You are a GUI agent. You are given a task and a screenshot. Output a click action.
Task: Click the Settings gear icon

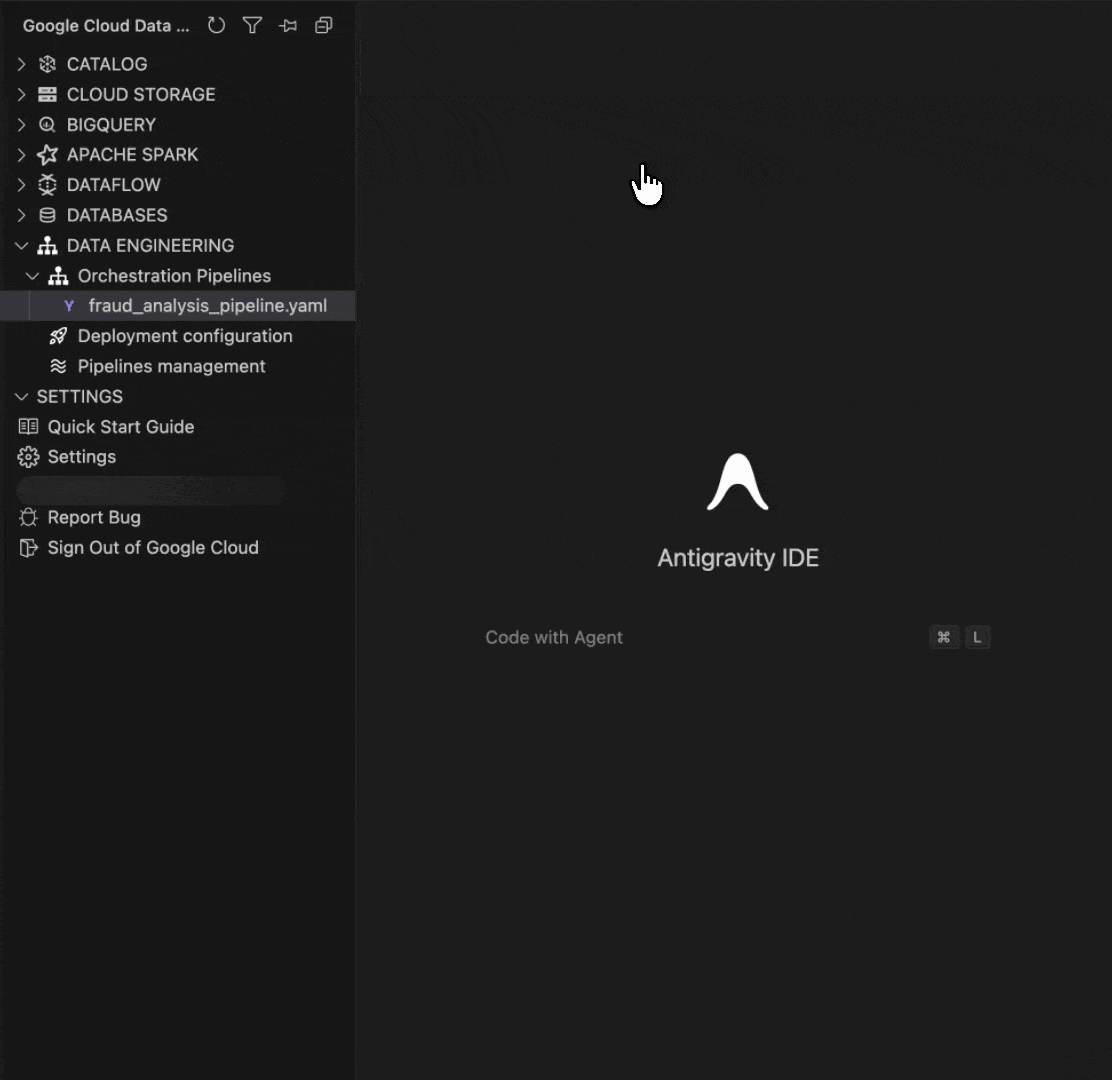point(28,457)
